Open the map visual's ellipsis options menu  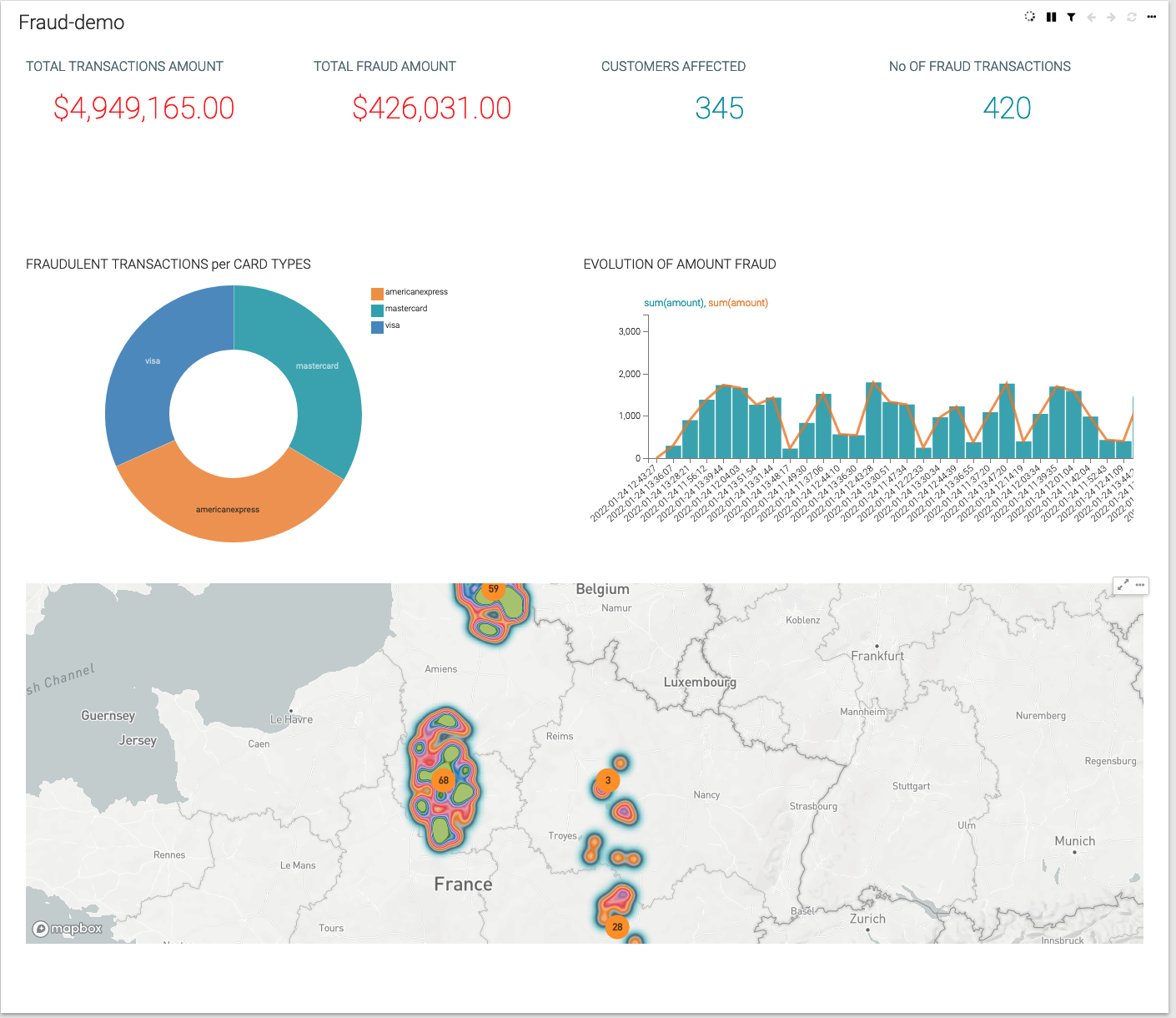(1140, 586)
